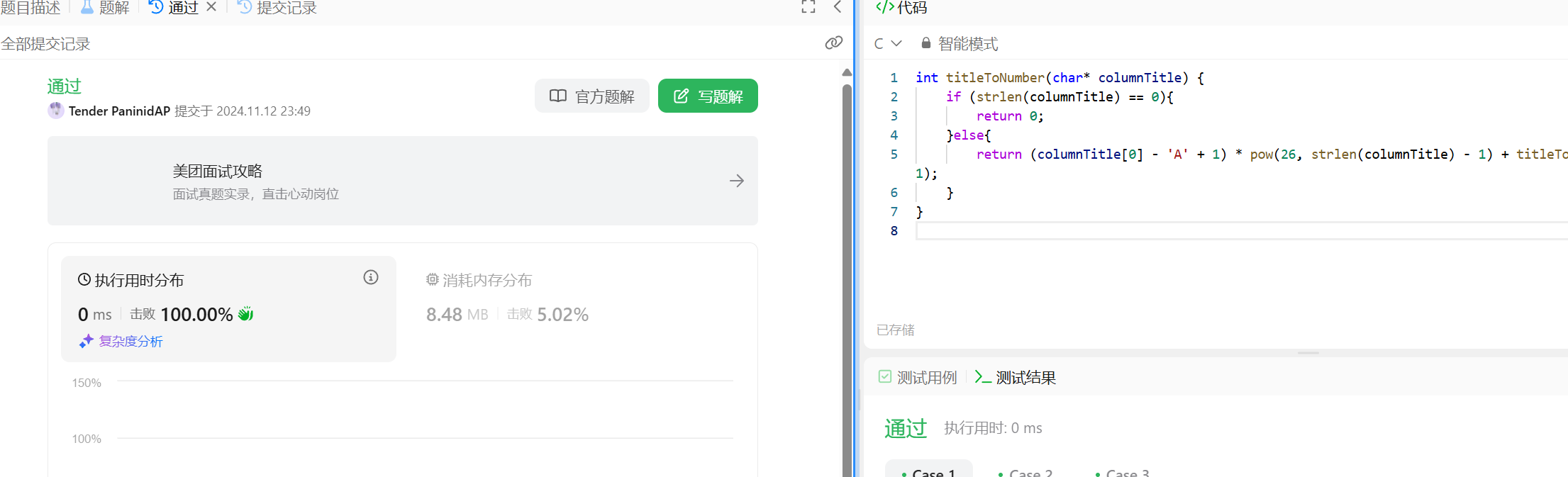
Task: Open 复杂度分析 complexity analysis
Action: [121, 342]
